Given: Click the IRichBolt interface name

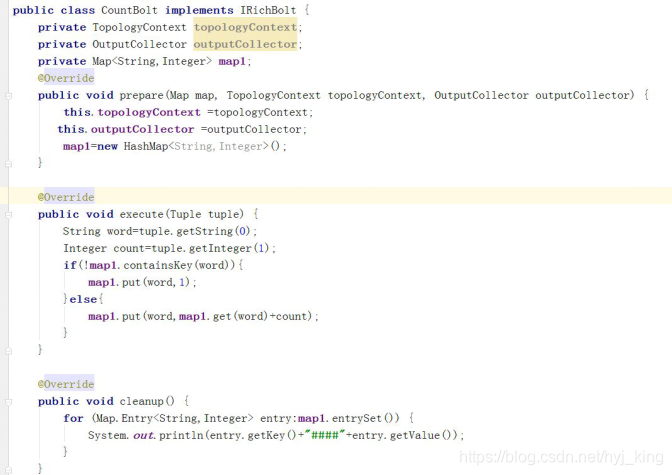Looking at the screenshot, I should pos(268,10).
